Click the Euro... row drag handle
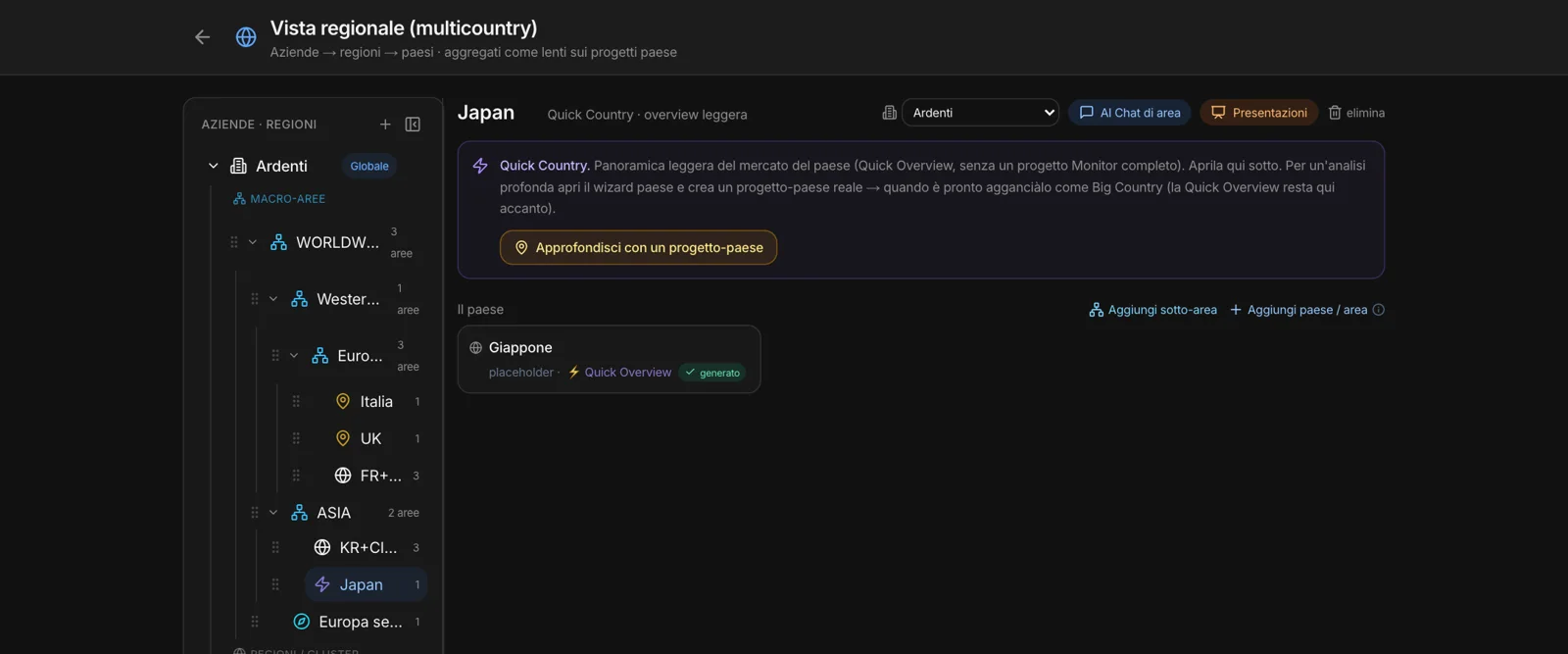The image size is (1568, 654). pyautogui.click(x=275, y=356)
